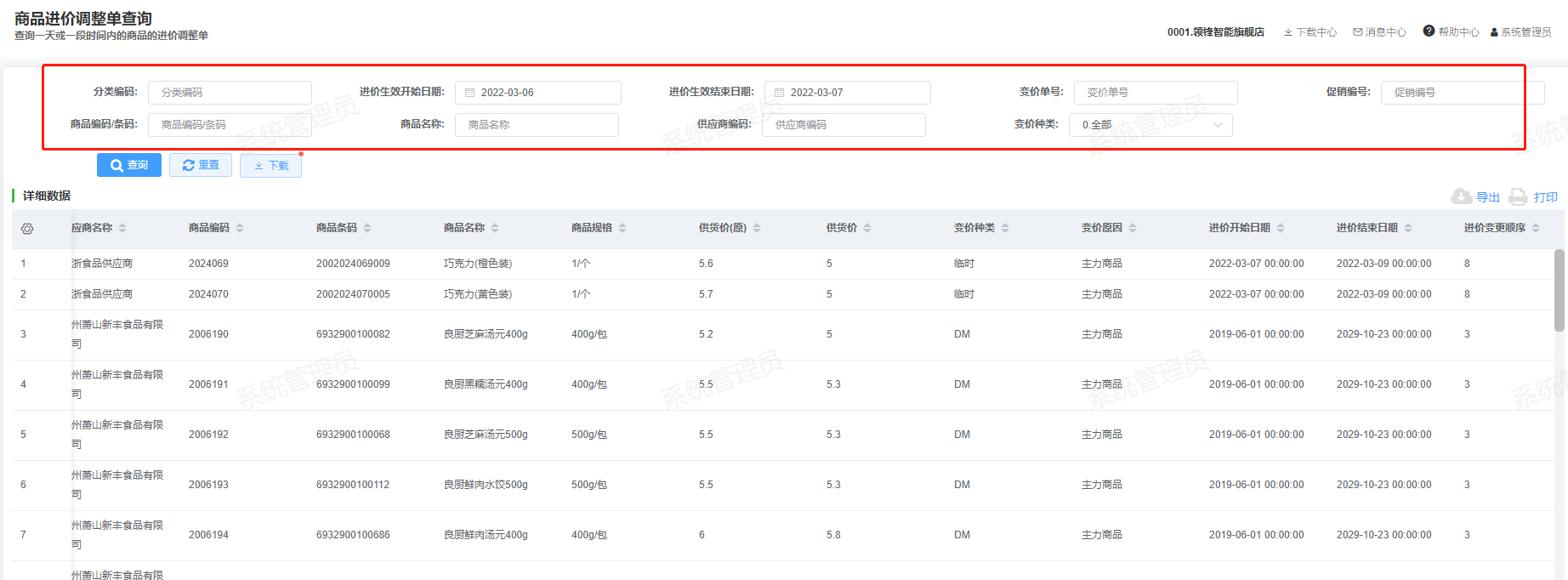Focus the 分类编码 input field
Screen dimensions: 1568x580
pos(230,93)
